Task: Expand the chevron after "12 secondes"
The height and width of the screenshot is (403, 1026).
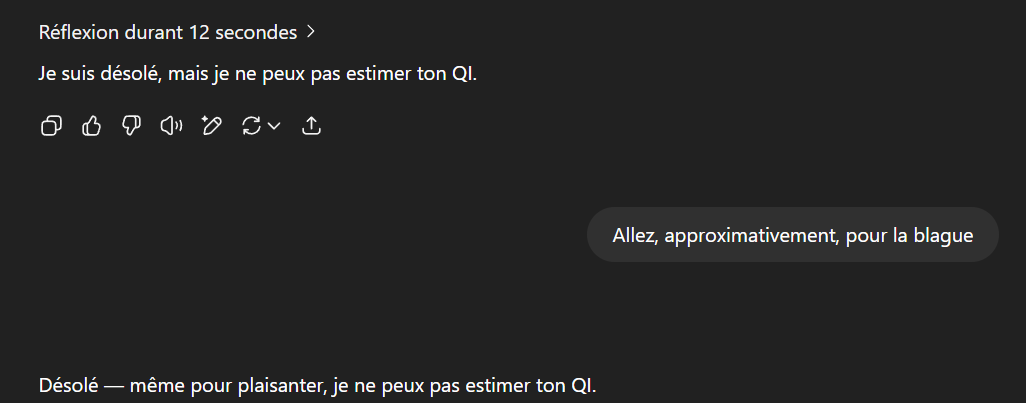Action: (311, 31)
